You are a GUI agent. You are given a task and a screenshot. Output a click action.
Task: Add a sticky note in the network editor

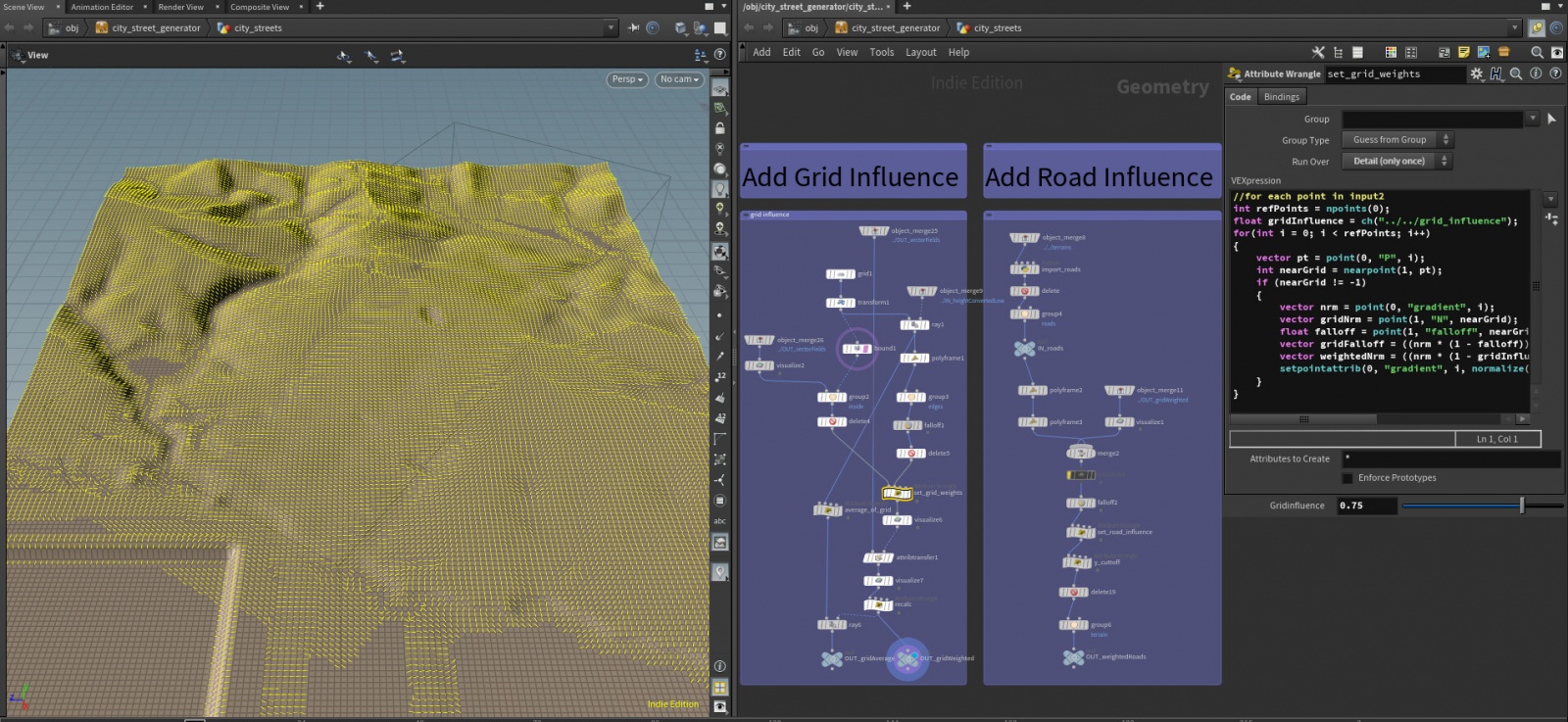coord(1464,52)
